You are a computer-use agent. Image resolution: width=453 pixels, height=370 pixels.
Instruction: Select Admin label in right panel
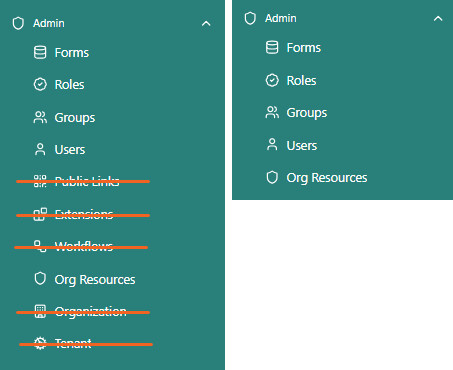[x=281, y=18]
